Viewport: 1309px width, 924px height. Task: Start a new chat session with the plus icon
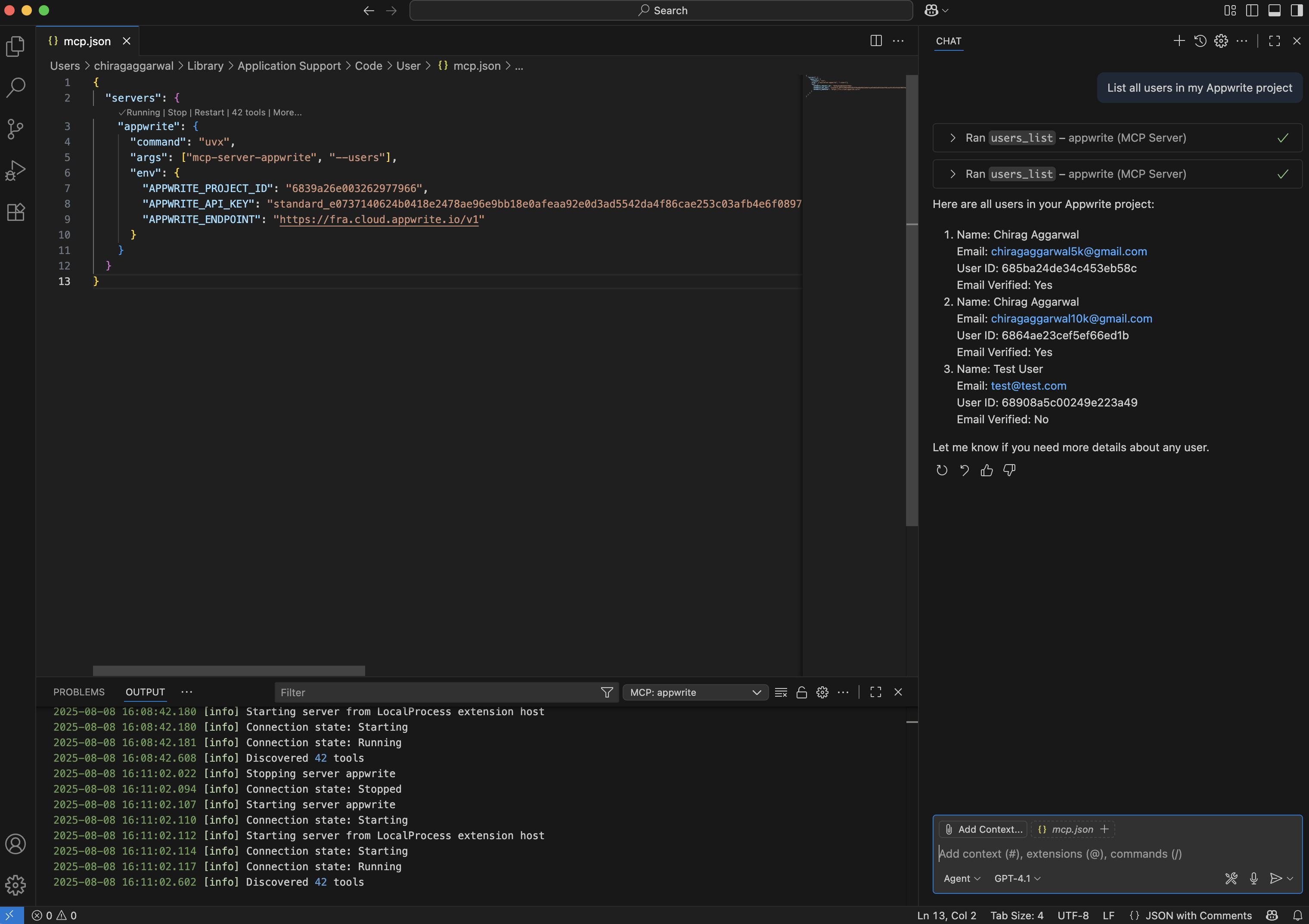[1179, 40]
